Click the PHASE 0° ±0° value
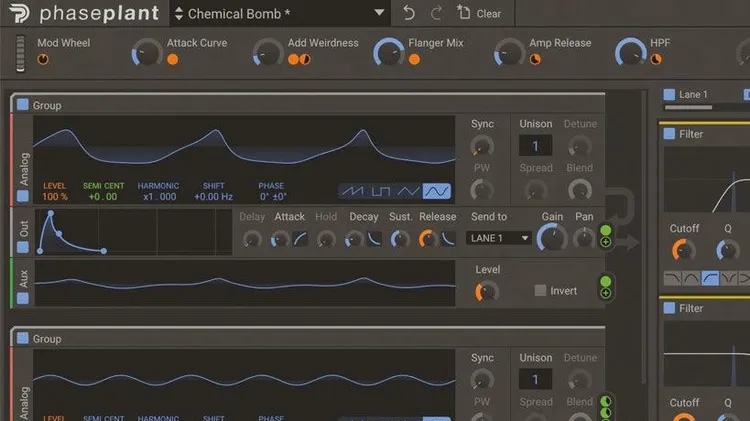Image resolution: width=750 pixels, height=421 pixels. click(x=273, y=197)
